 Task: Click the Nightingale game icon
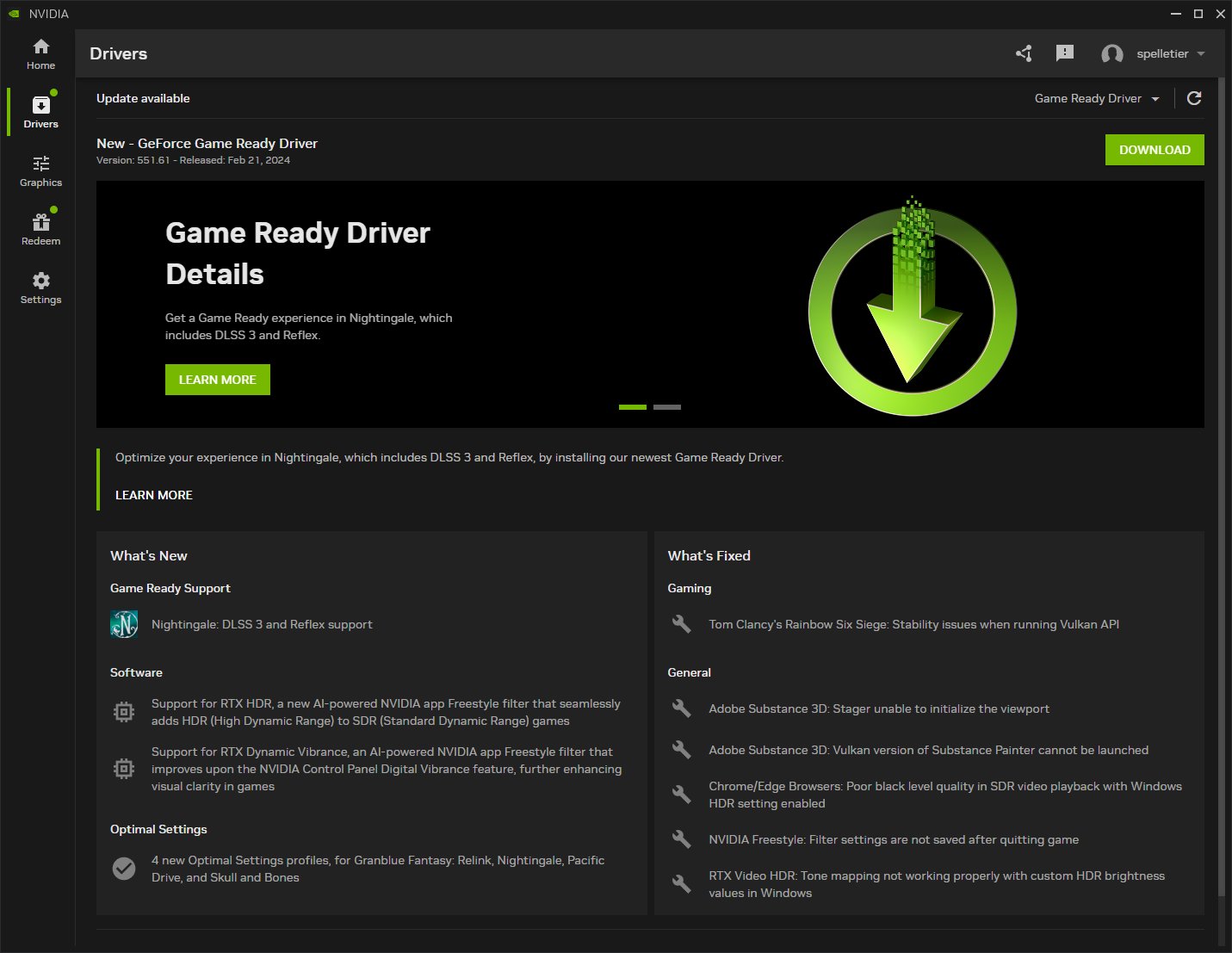pyautogui.click(x=124, y=624)
